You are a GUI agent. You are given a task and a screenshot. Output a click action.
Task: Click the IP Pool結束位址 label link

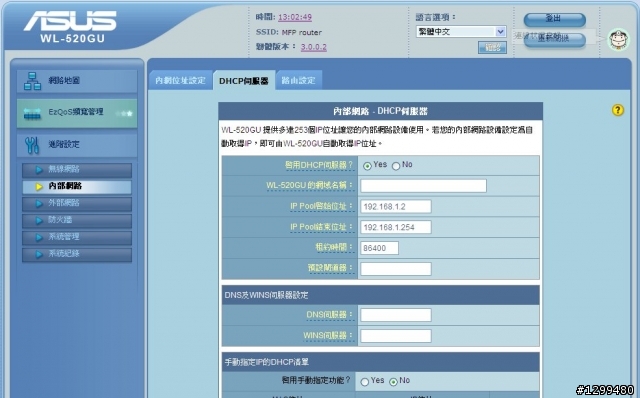point(321,227)
